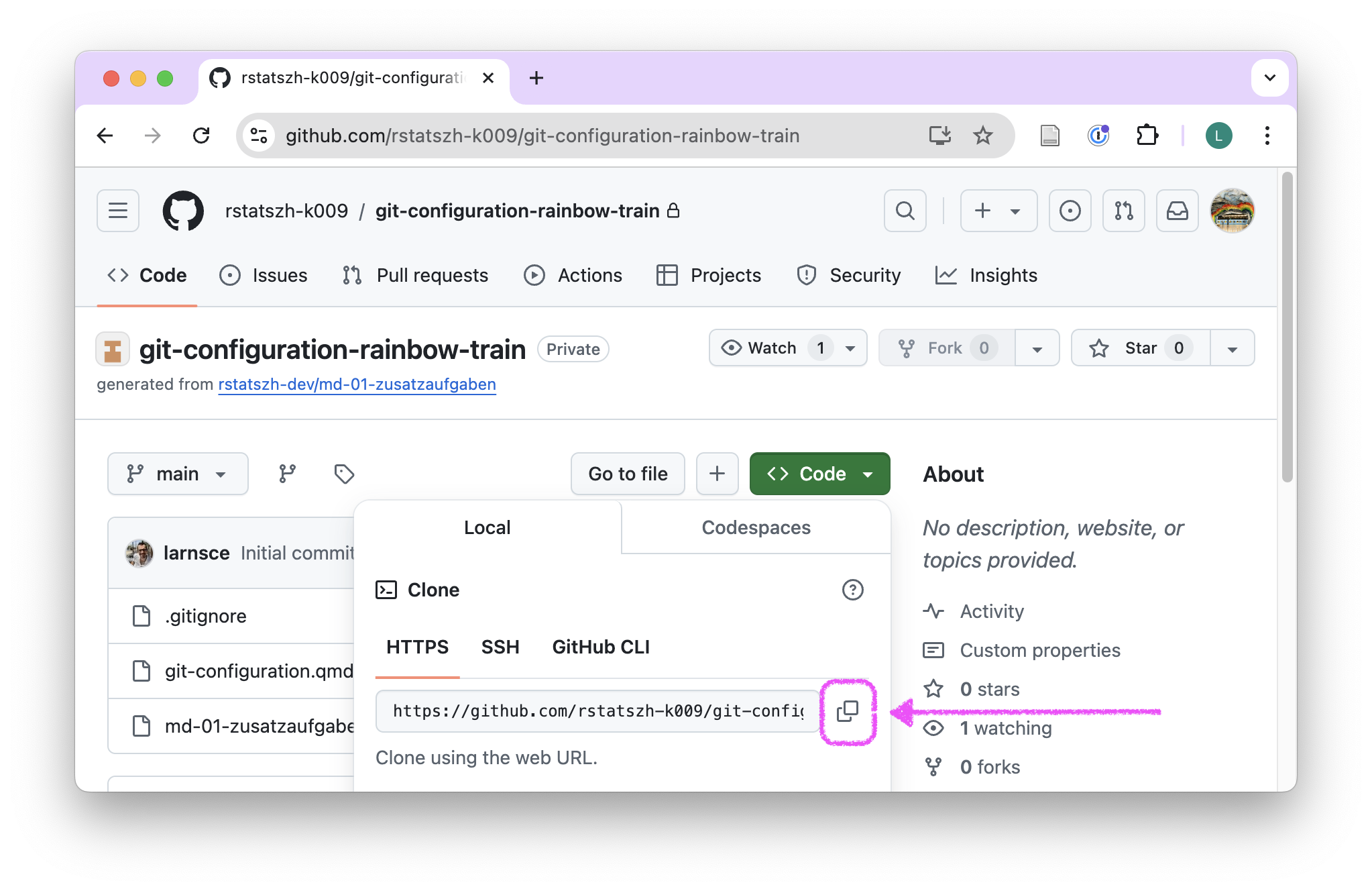The width and height of the screenshot is (1372, 891).
Task: Open the reader mode page icon
Action: (x=1050, y=136)
